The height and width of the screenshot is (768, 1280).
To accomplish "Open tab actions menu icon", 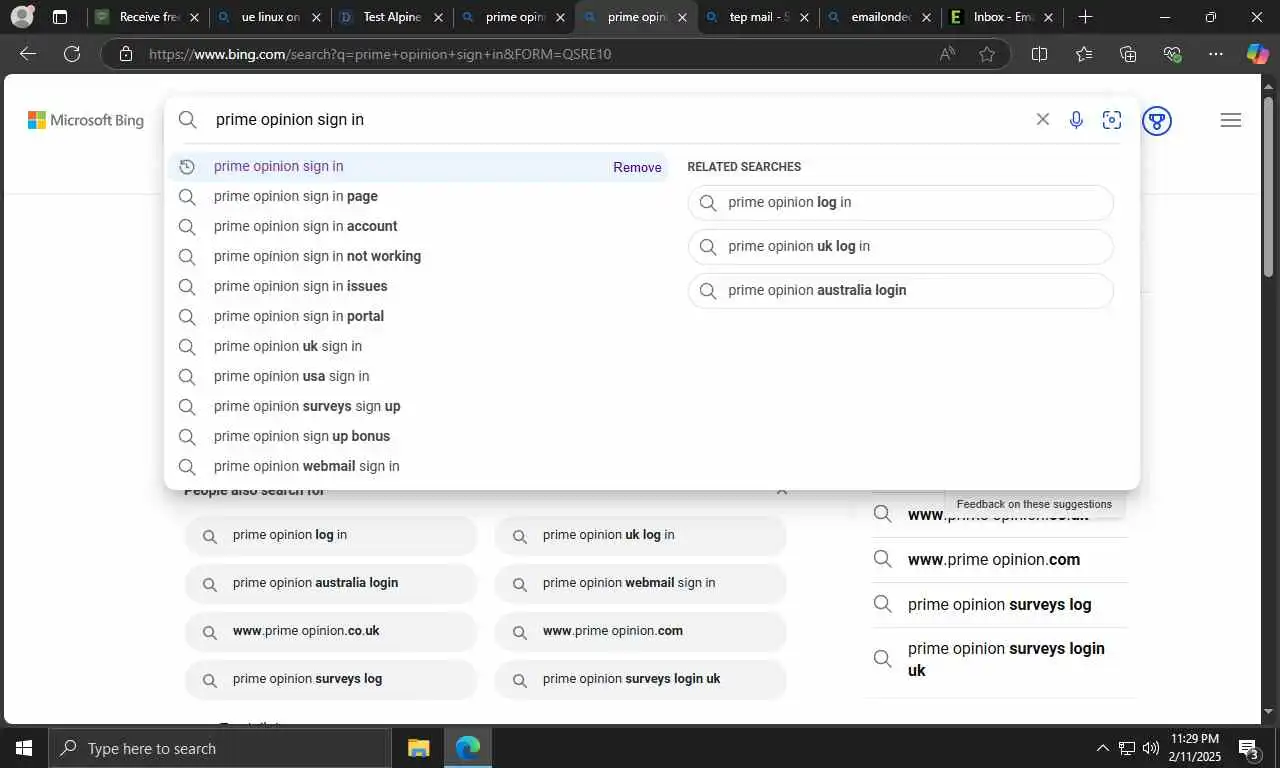I will click(60, 17).
